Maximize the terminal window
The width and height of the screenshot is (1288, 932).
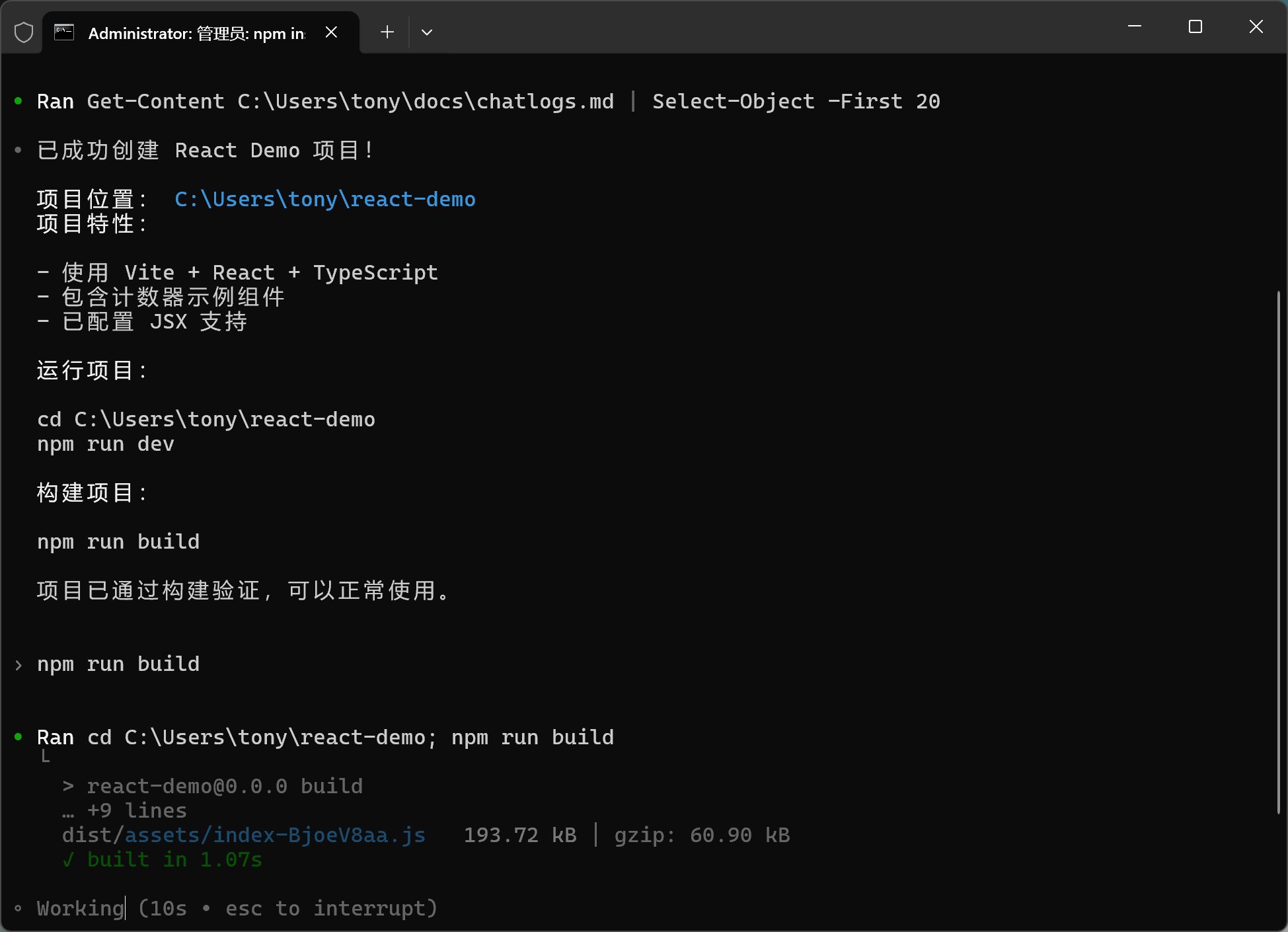(1195, 26)
